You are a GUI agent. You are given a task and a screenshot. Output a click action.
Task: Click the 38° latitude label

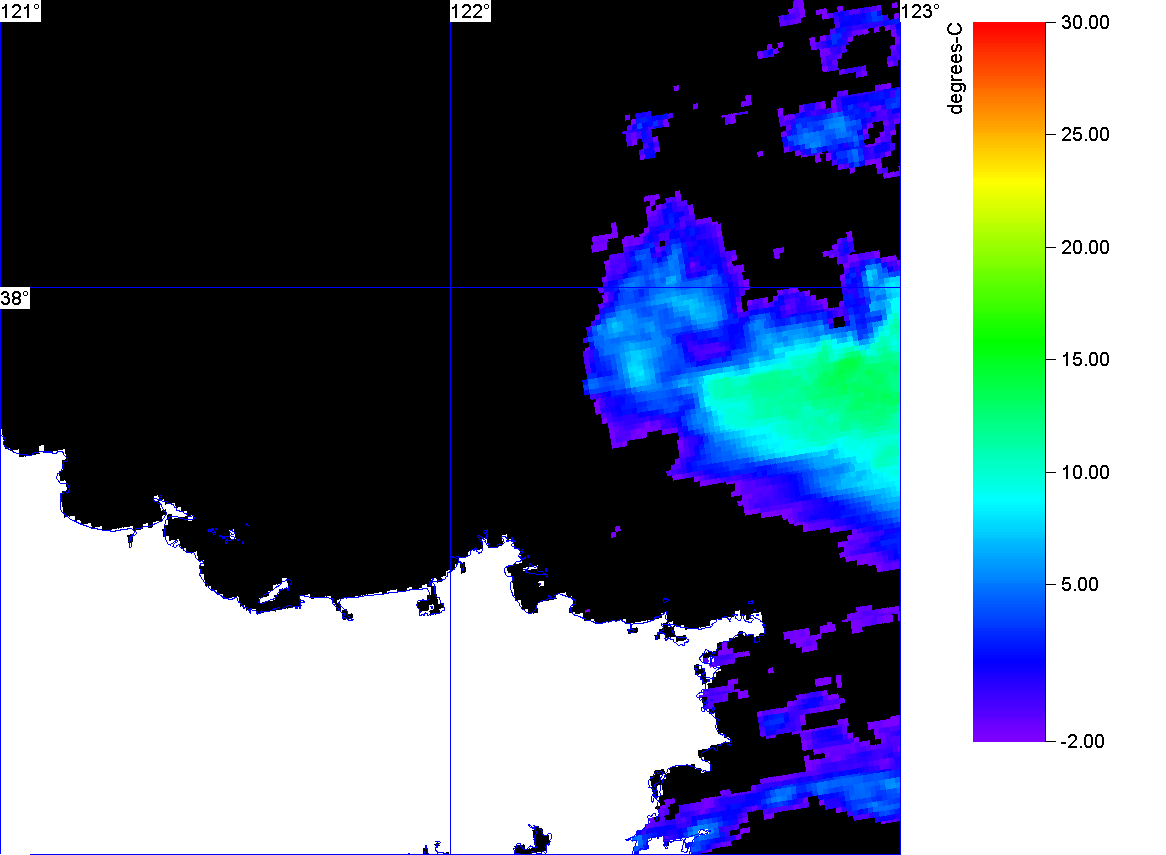click(15, 298)
